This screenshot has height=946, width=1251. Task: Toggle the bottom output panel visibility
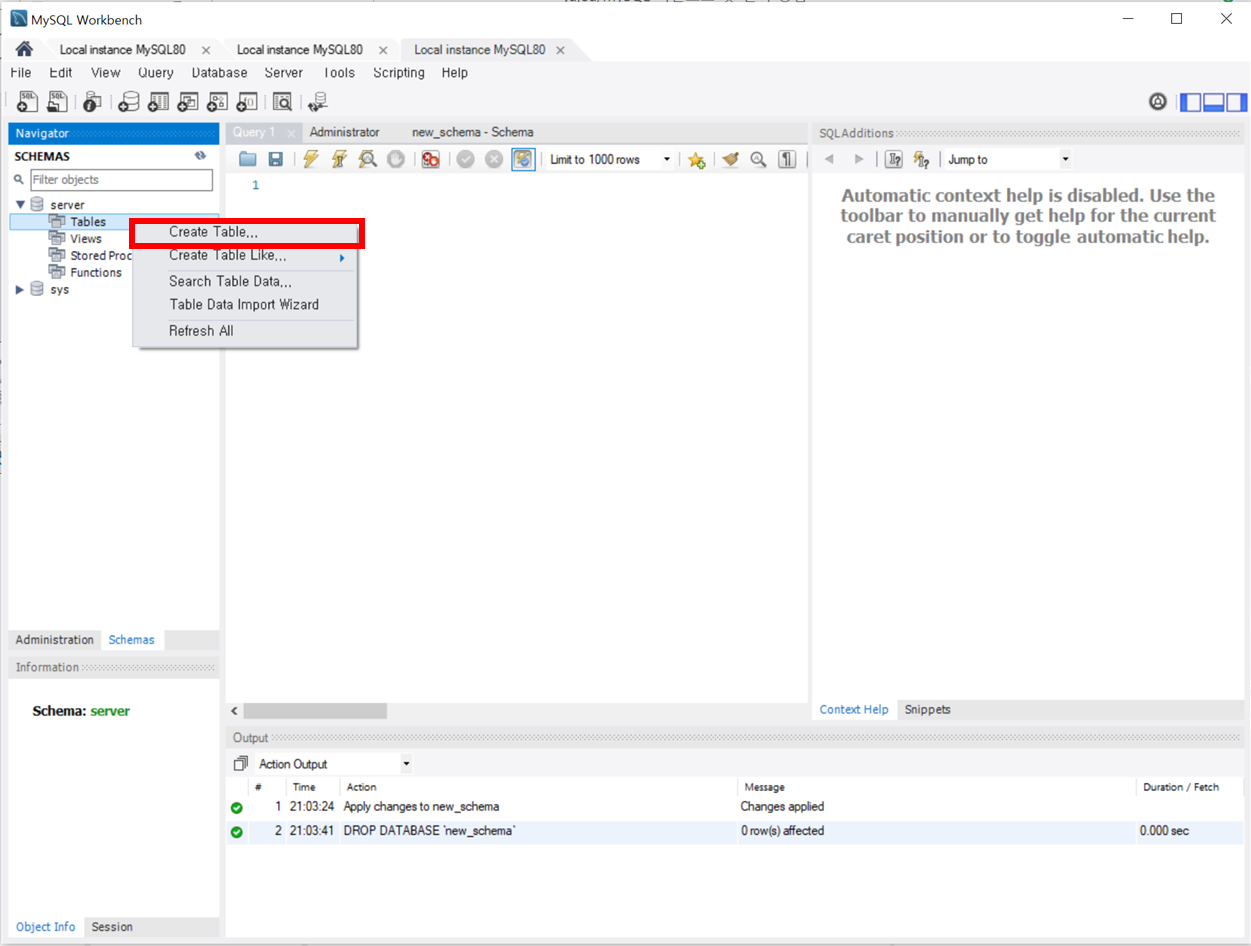pos(1213,101)
